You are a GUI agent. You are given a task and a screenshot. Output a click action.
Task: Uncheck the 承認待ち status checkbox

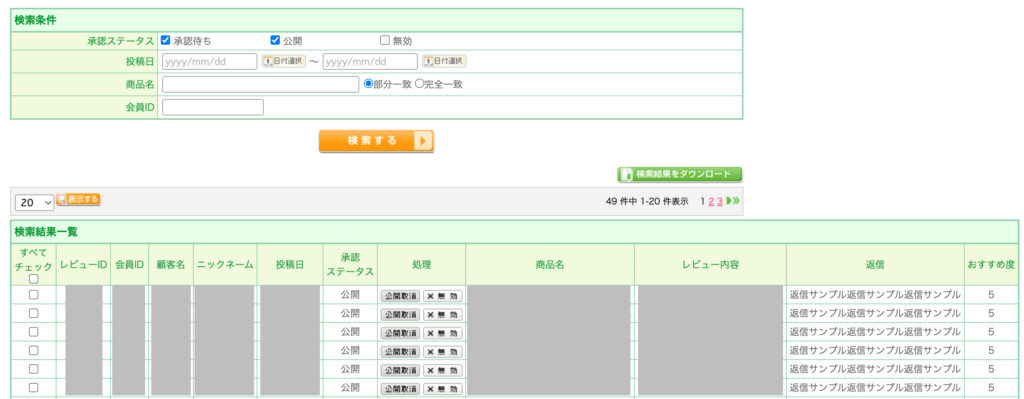tap(166, 40)
